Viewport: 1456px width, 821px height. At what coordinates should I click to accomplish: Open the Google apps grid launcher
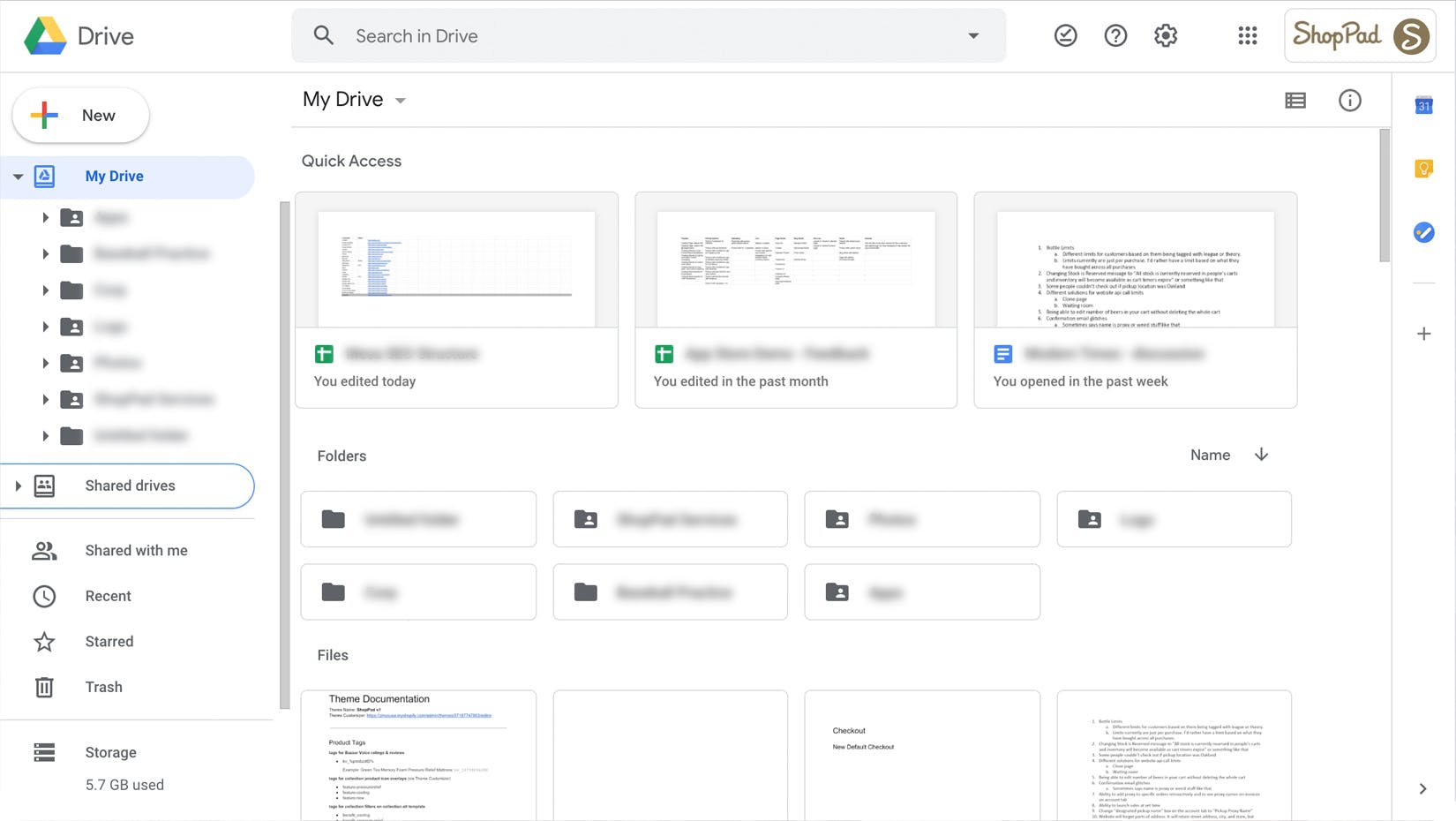tap(1247, 35)
